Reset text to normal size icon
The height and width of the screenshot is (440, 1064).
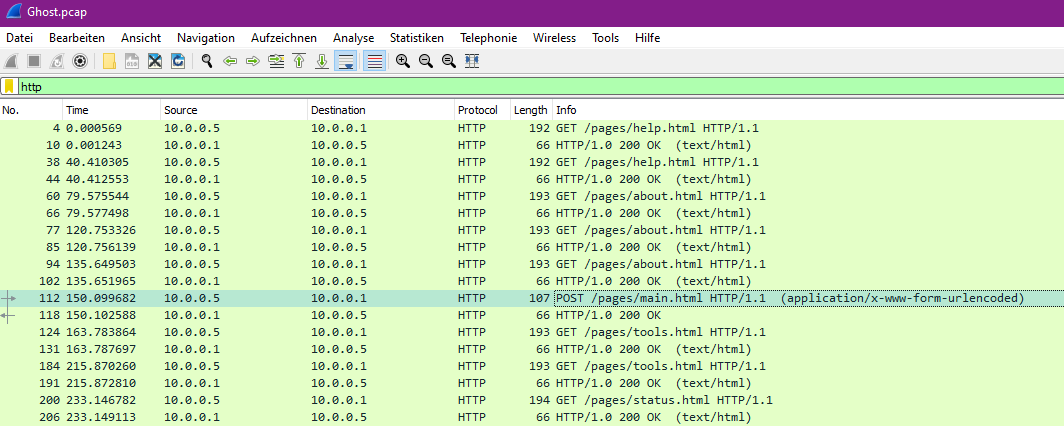[449, 61]
